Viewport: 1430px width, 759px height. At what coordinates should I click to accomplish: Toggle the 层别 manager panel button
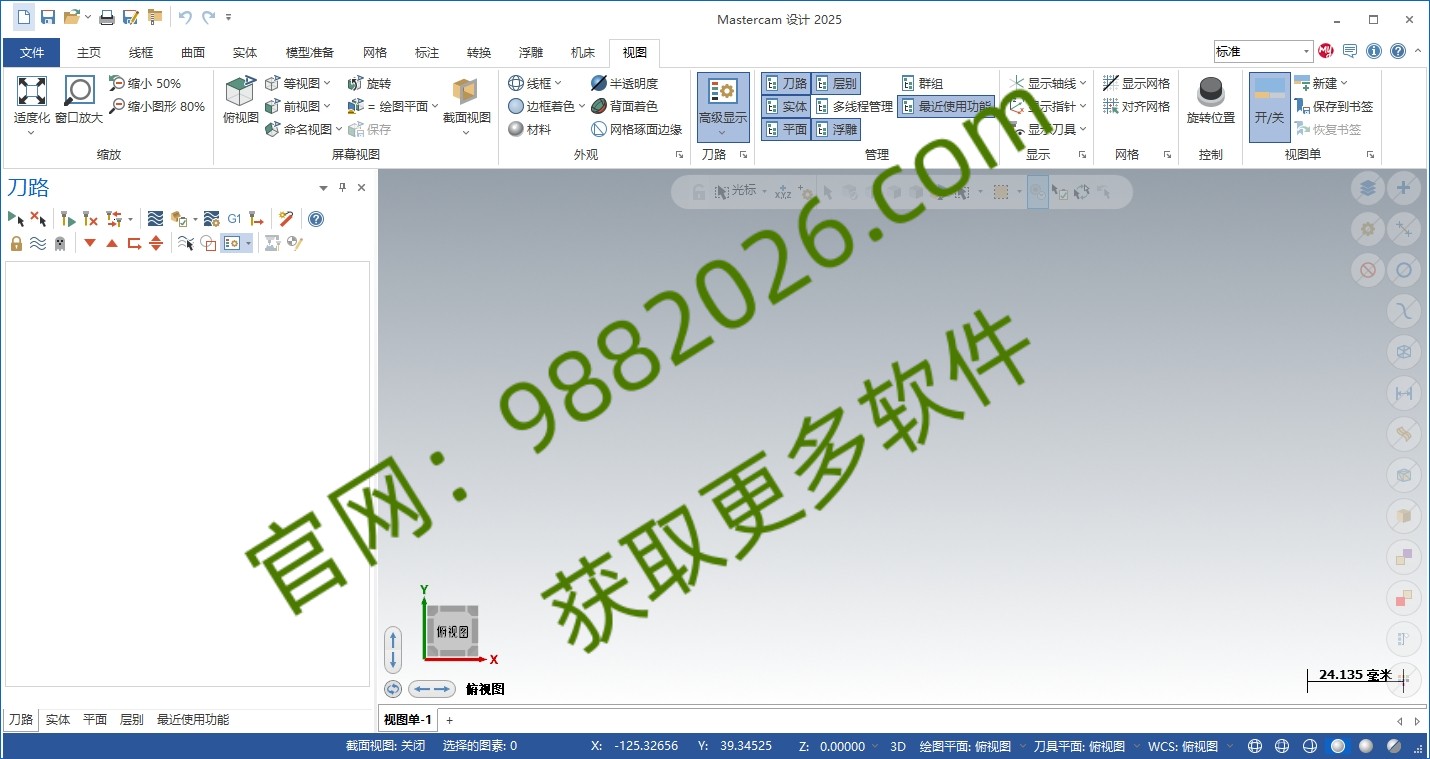(x=836, y=83)
